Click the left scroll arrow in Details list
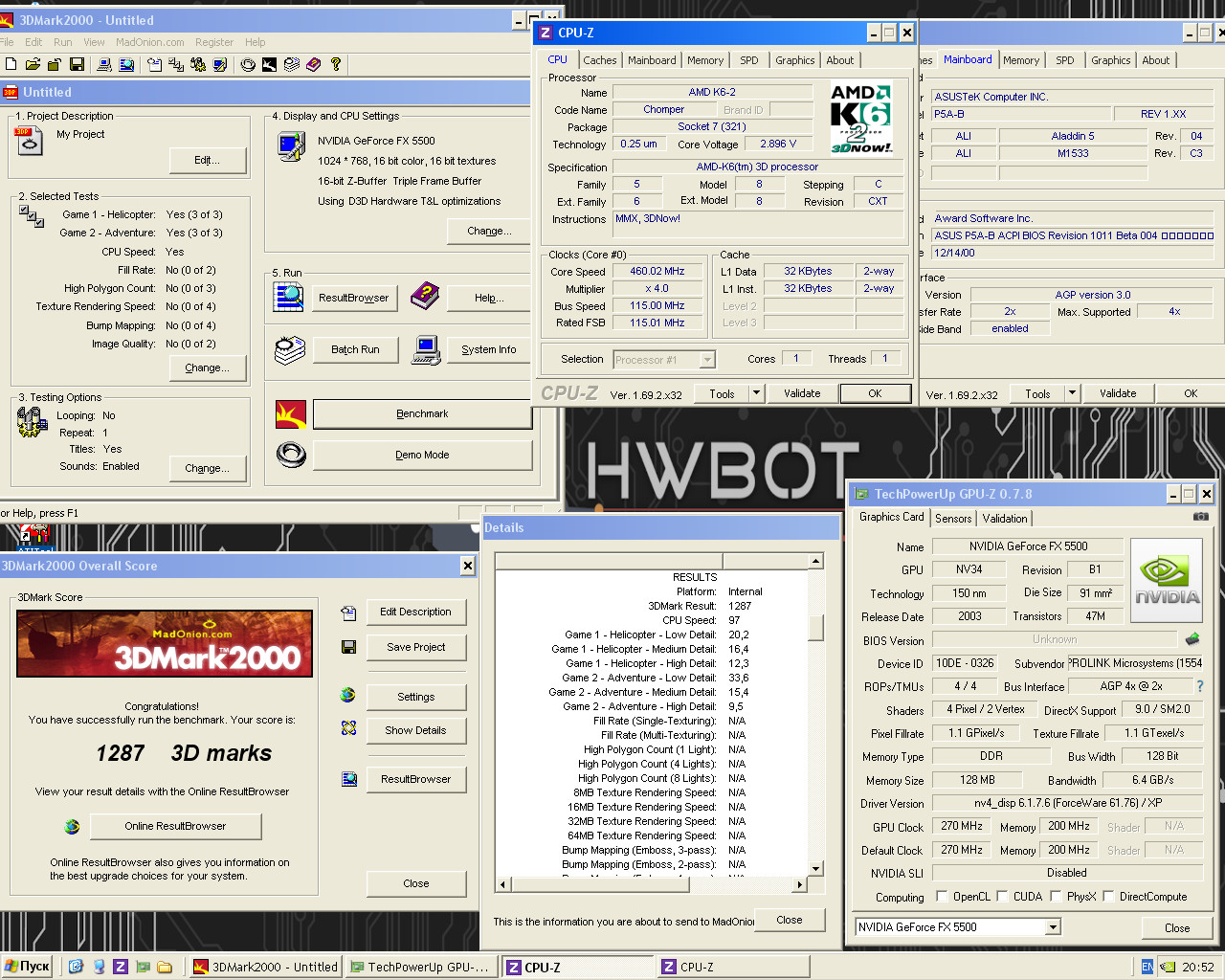1225x980 pixels. pyautogui.click(x=504, y=883)
